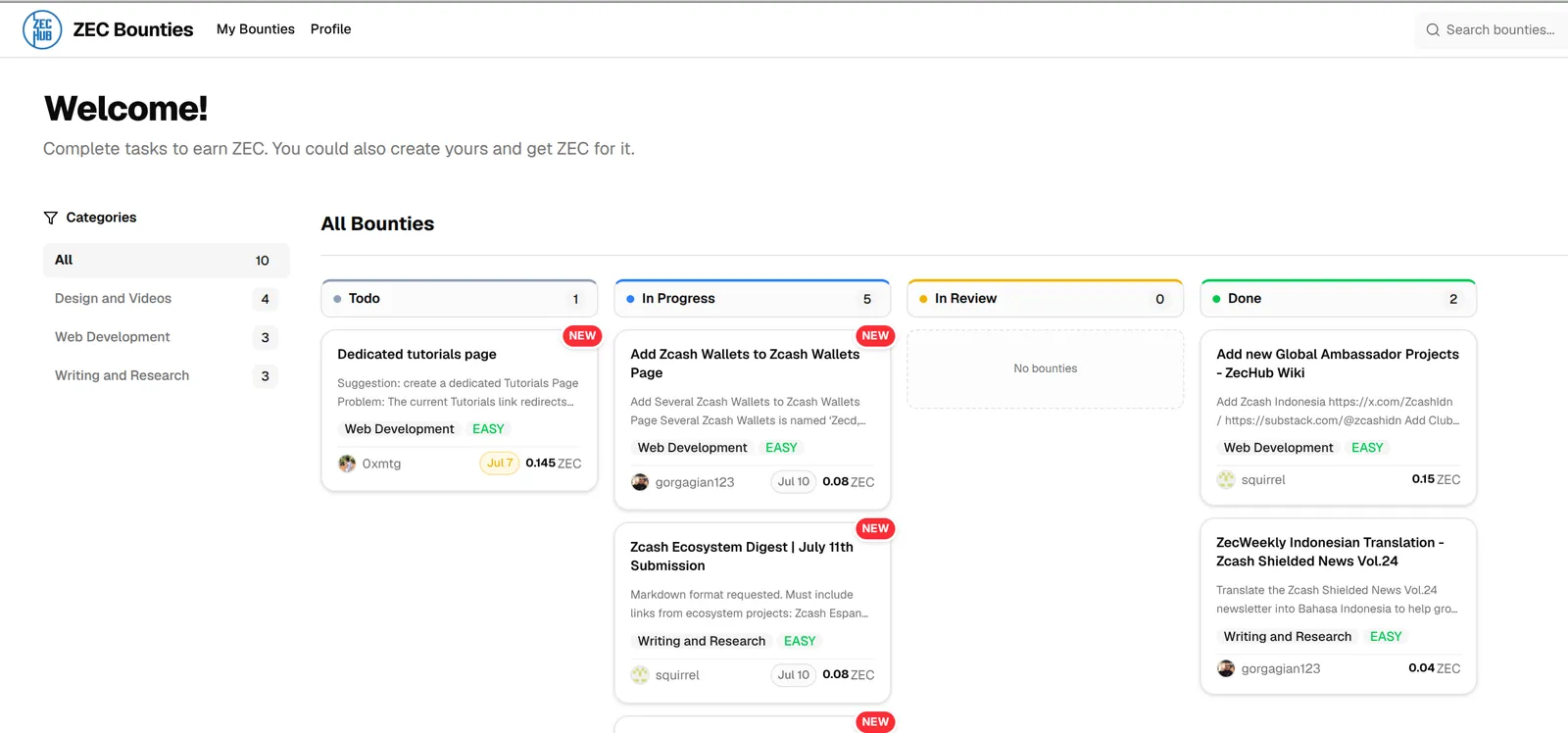Go to the Profile page
The width and height of the screenshot is (1568, 733).
coord(330,29)
